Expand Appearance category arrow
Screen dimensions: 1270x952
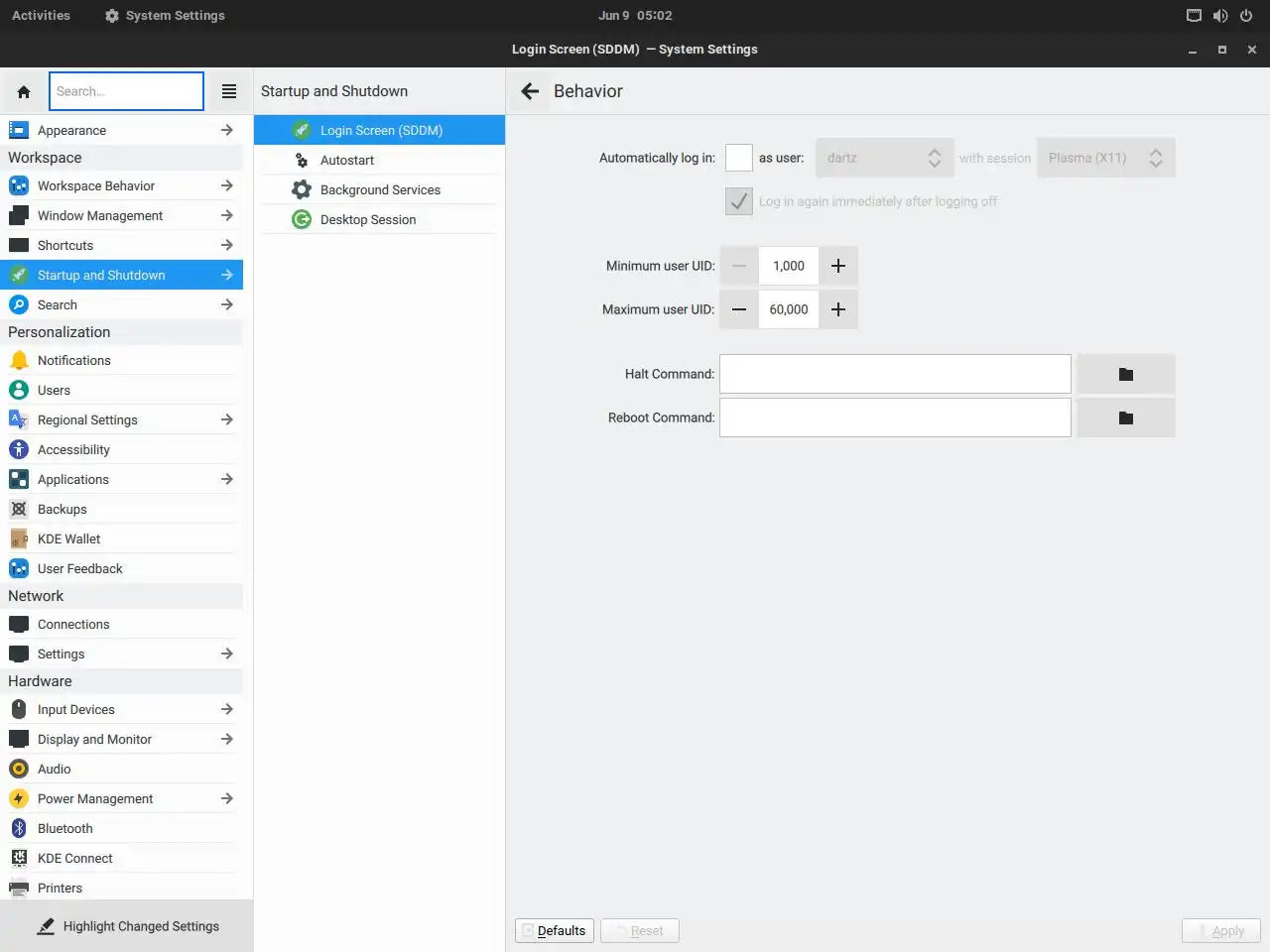click(227, 130)
